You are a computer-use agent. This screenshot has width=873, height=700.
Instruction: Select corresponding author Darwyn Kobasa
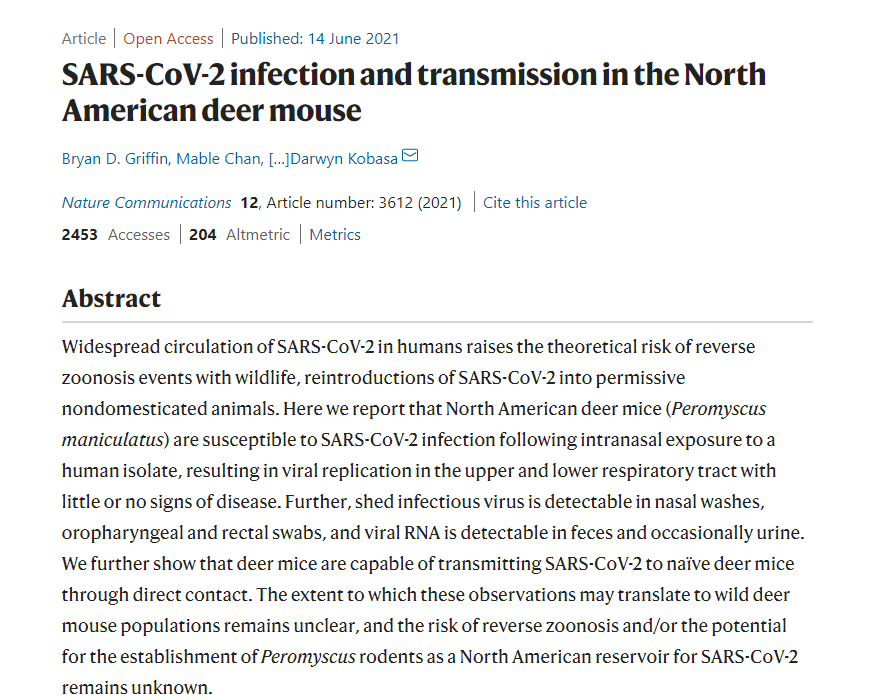(344, 158)
